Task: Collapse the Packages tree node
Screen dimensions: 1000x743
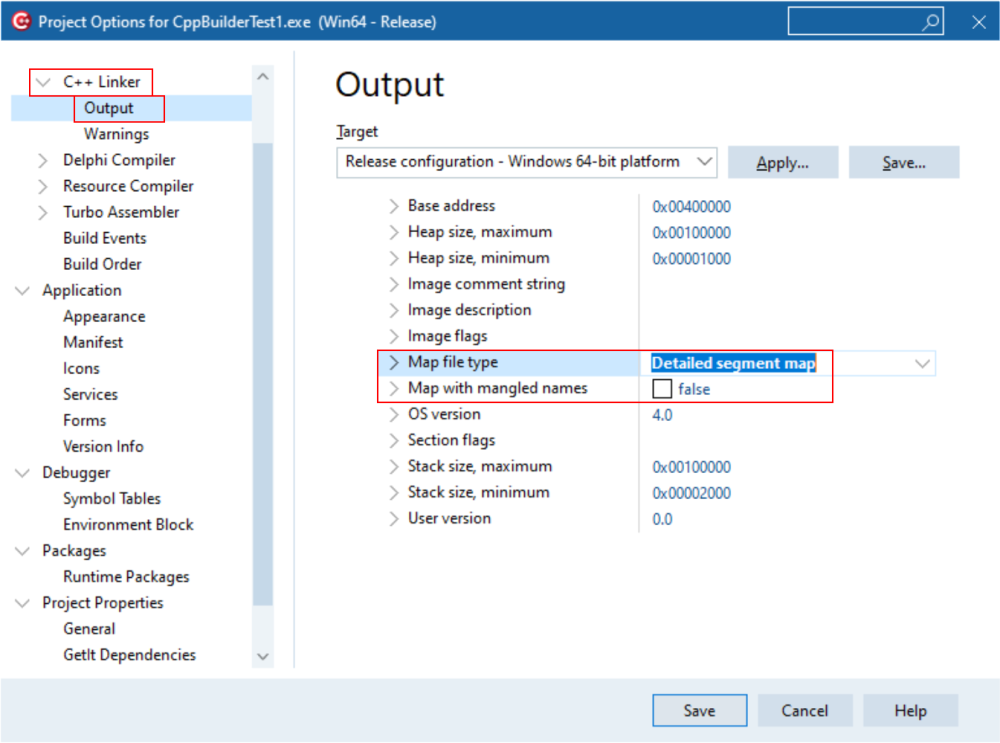Action: click(22, 551)
